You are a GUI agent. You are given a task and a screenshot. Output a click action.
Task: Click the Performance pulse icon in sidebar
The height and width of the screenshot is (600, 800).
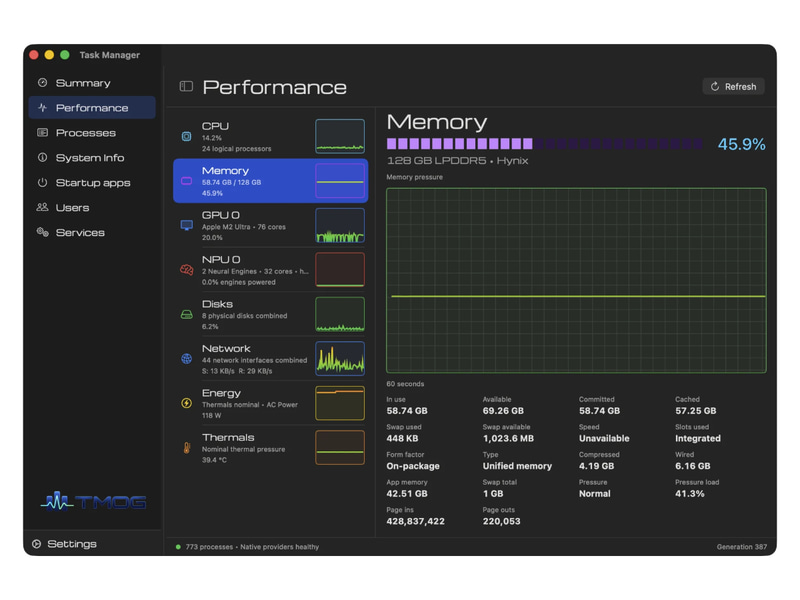(42, 108)
